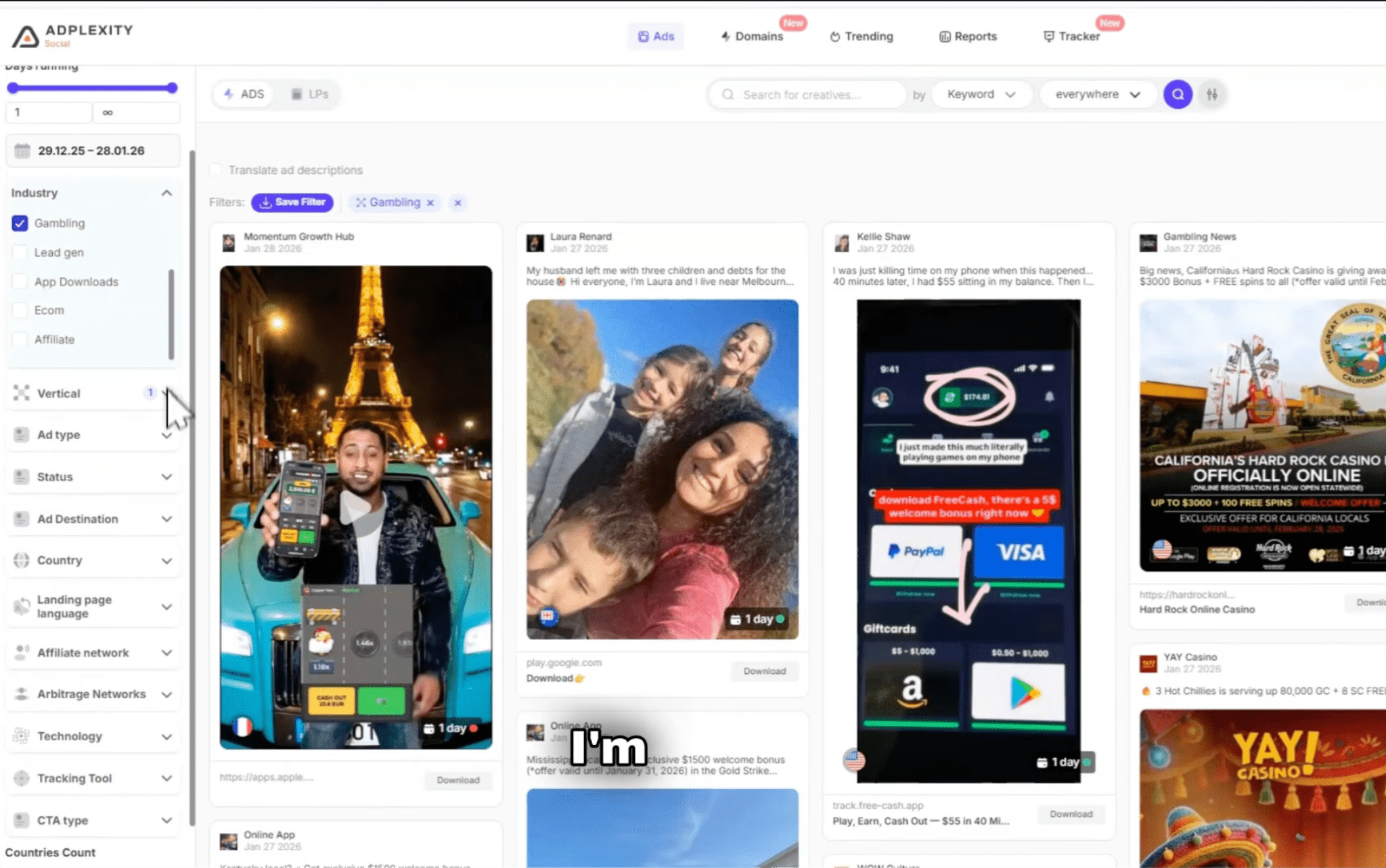Click the Ad type filter icon
This screenshot has width=1386, height=868.
click(x=22, y=435)
